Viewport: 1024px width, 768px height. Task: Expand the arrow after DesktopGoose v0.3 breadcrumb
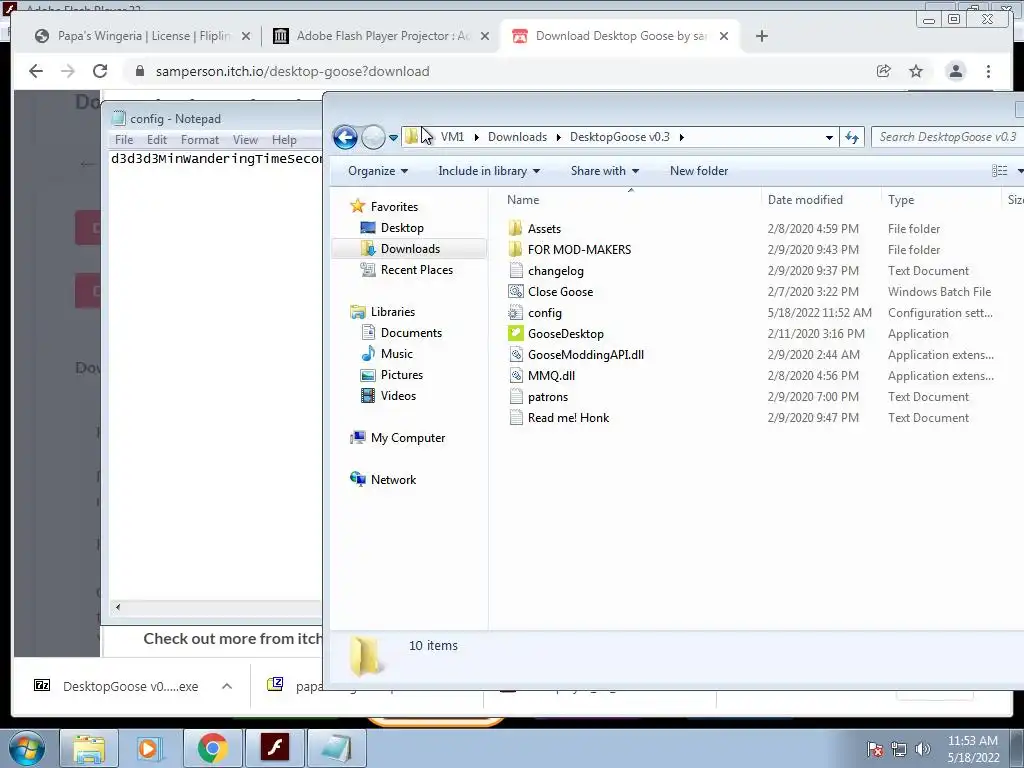click(x=682, y=137)
